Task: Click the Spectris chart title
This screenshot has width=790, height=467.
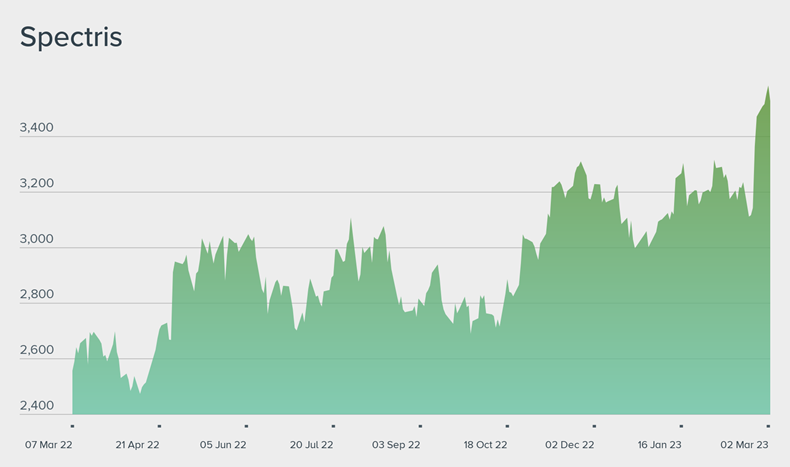Action: (71, 38)
